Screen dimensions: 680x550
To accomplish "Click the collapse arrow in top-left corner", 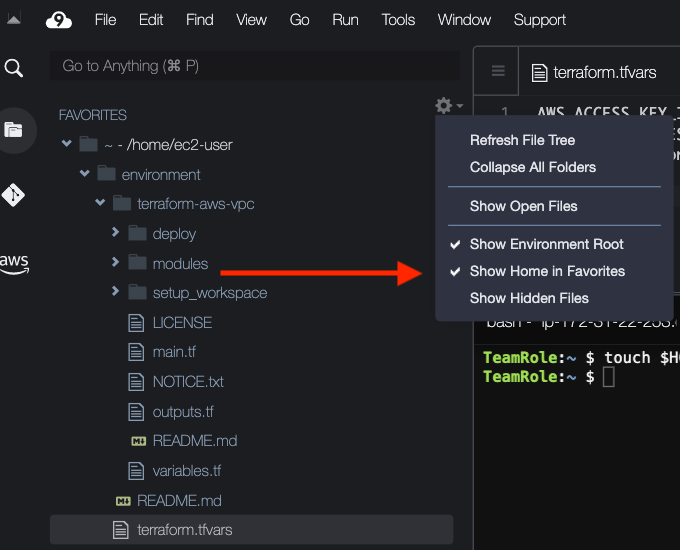I will point(14,20).
